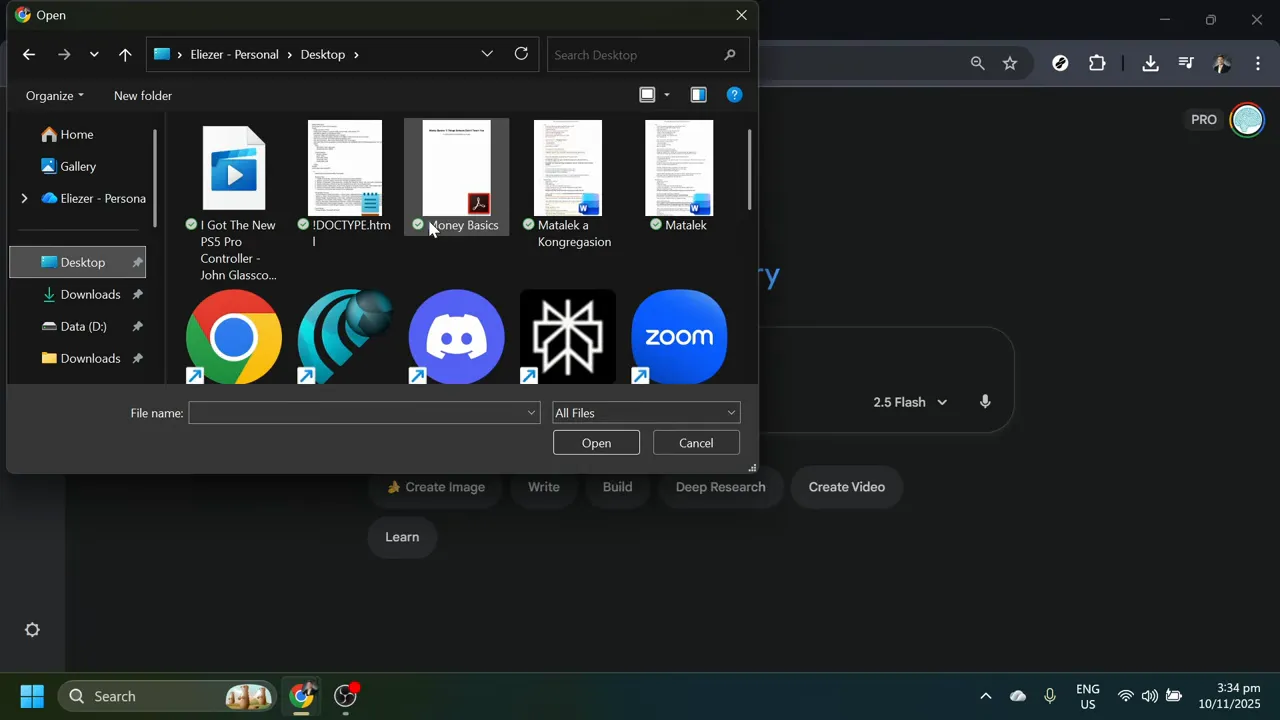1280x720 pixels.
Task: Bookmark this page with the star
Action: pos(1010,63)
